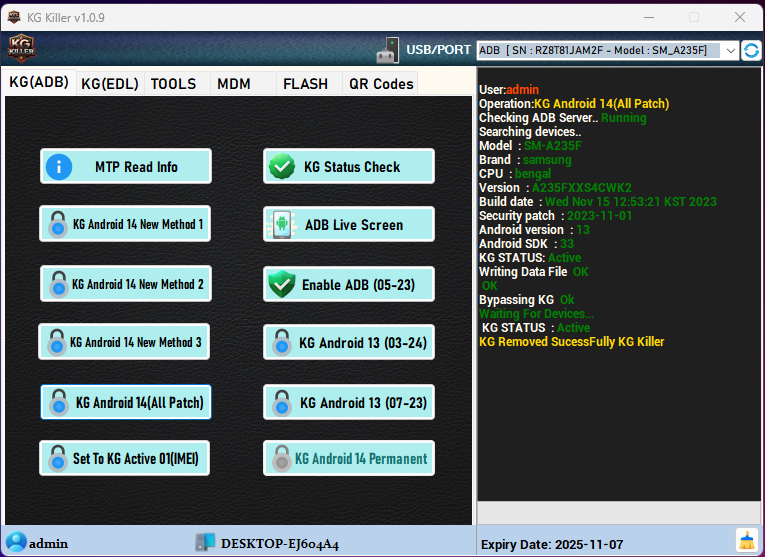
Task: Click the clear log broom icon
Action: [x=746, y=541]
